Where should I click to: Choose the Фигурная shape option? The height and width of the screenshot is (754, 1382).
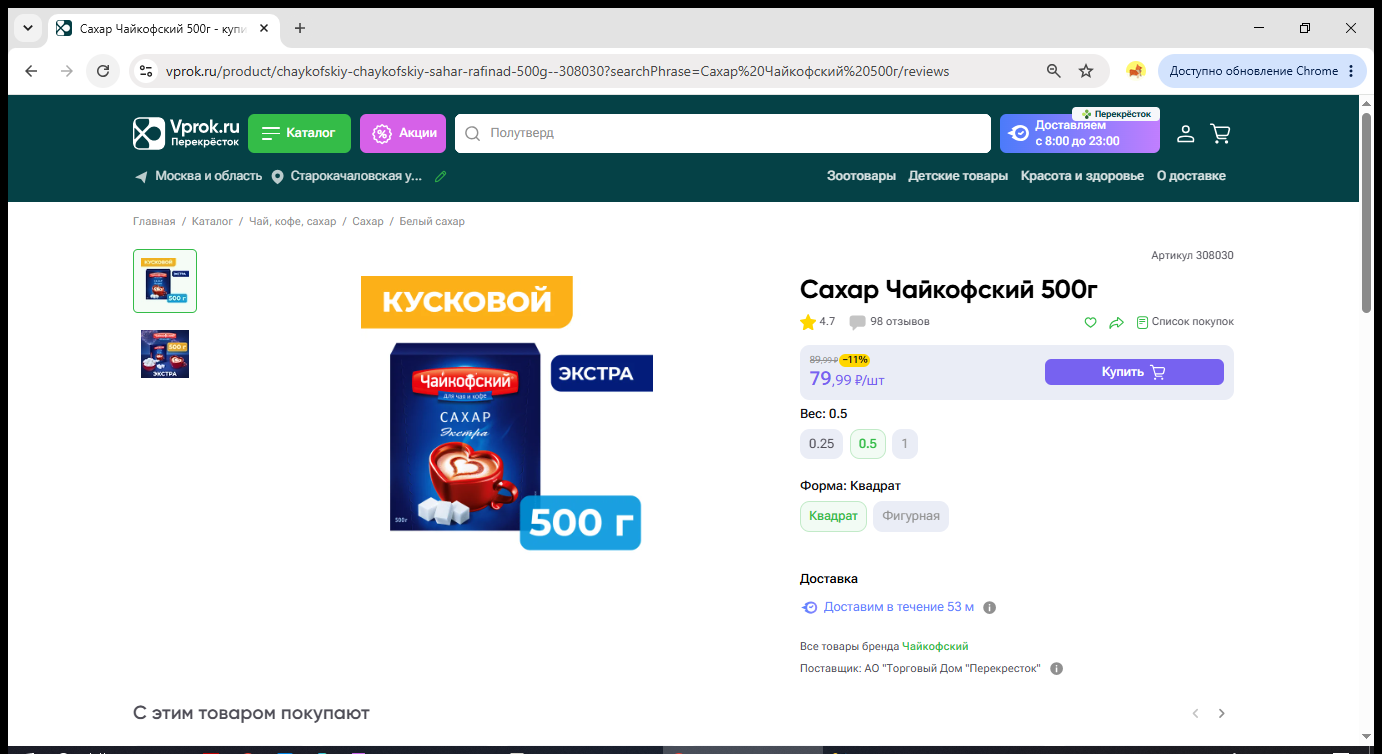pos(911,516)
